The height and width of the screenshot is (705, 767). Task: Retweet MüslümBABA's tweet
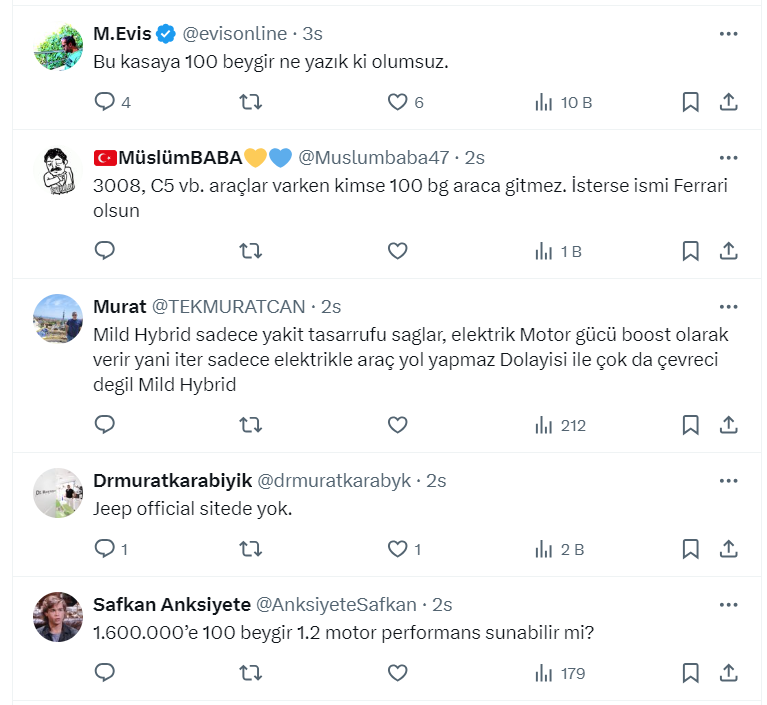point(251,251)
